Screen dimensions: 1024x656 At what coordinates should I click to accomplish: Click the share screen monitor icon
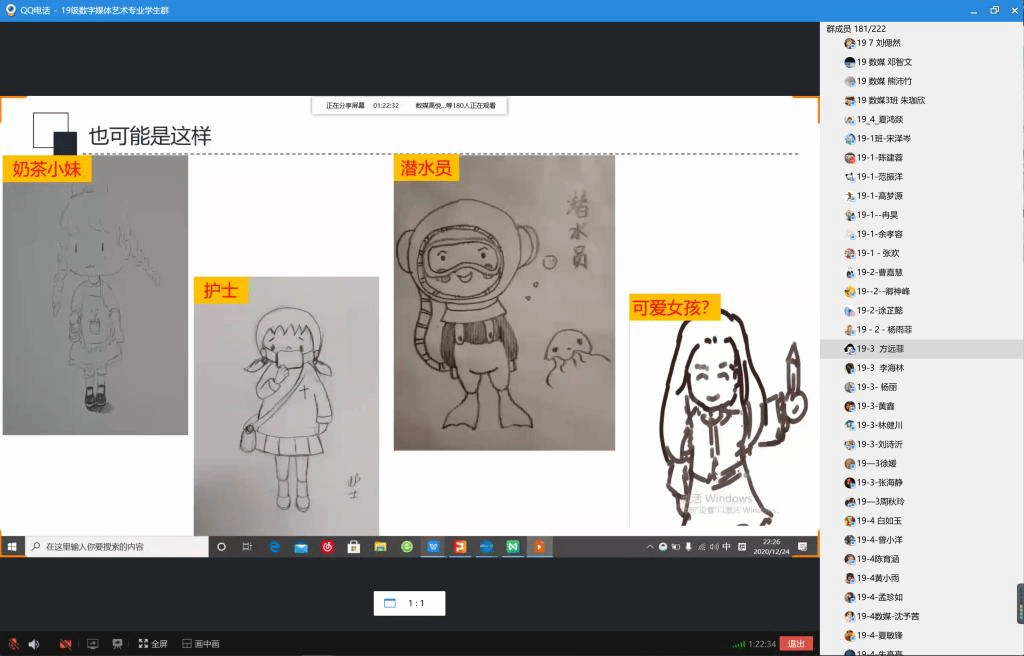(93, 644)
